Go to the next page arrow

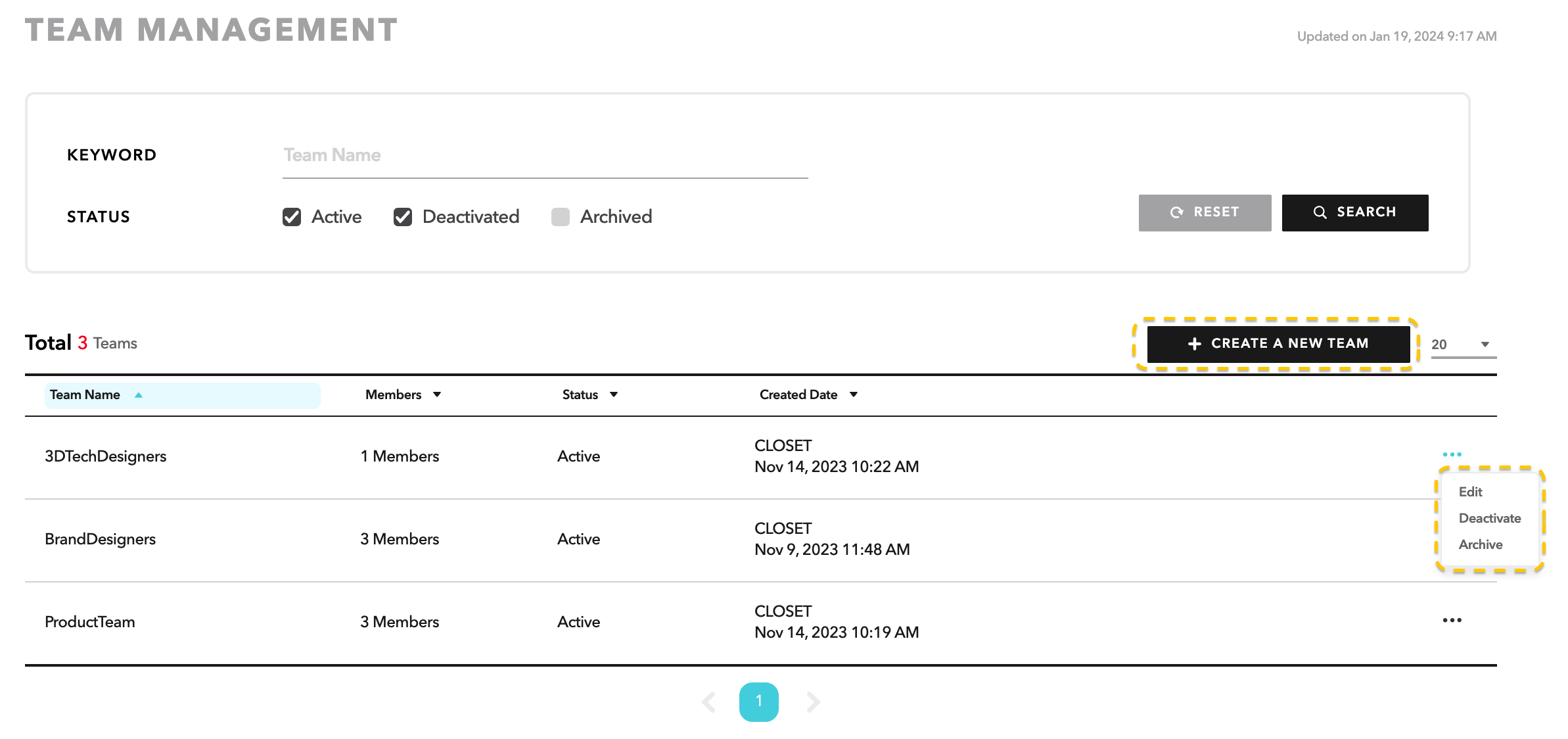point(814,702)
